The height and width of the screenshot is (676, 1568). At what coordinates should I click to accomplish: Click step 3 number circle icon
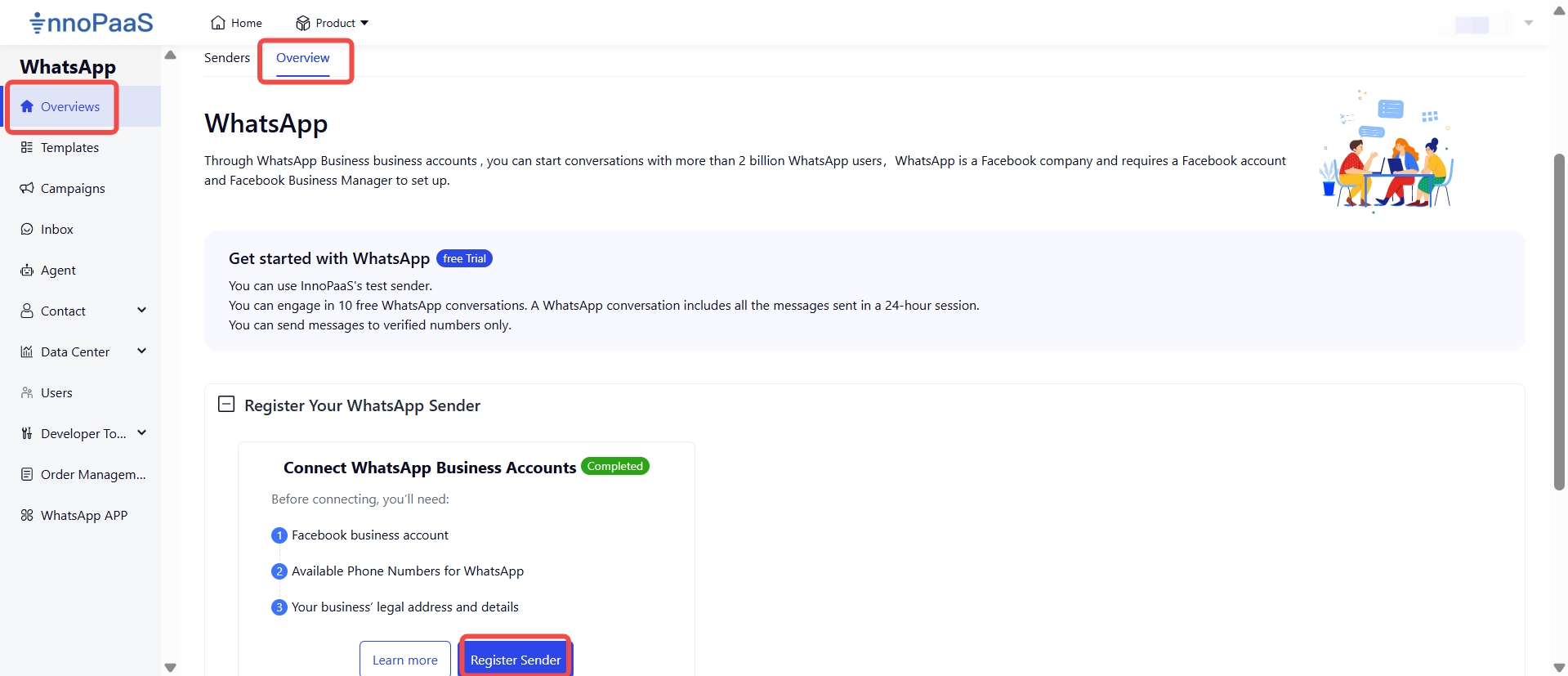pyautogui.click(x=279, y=607)
